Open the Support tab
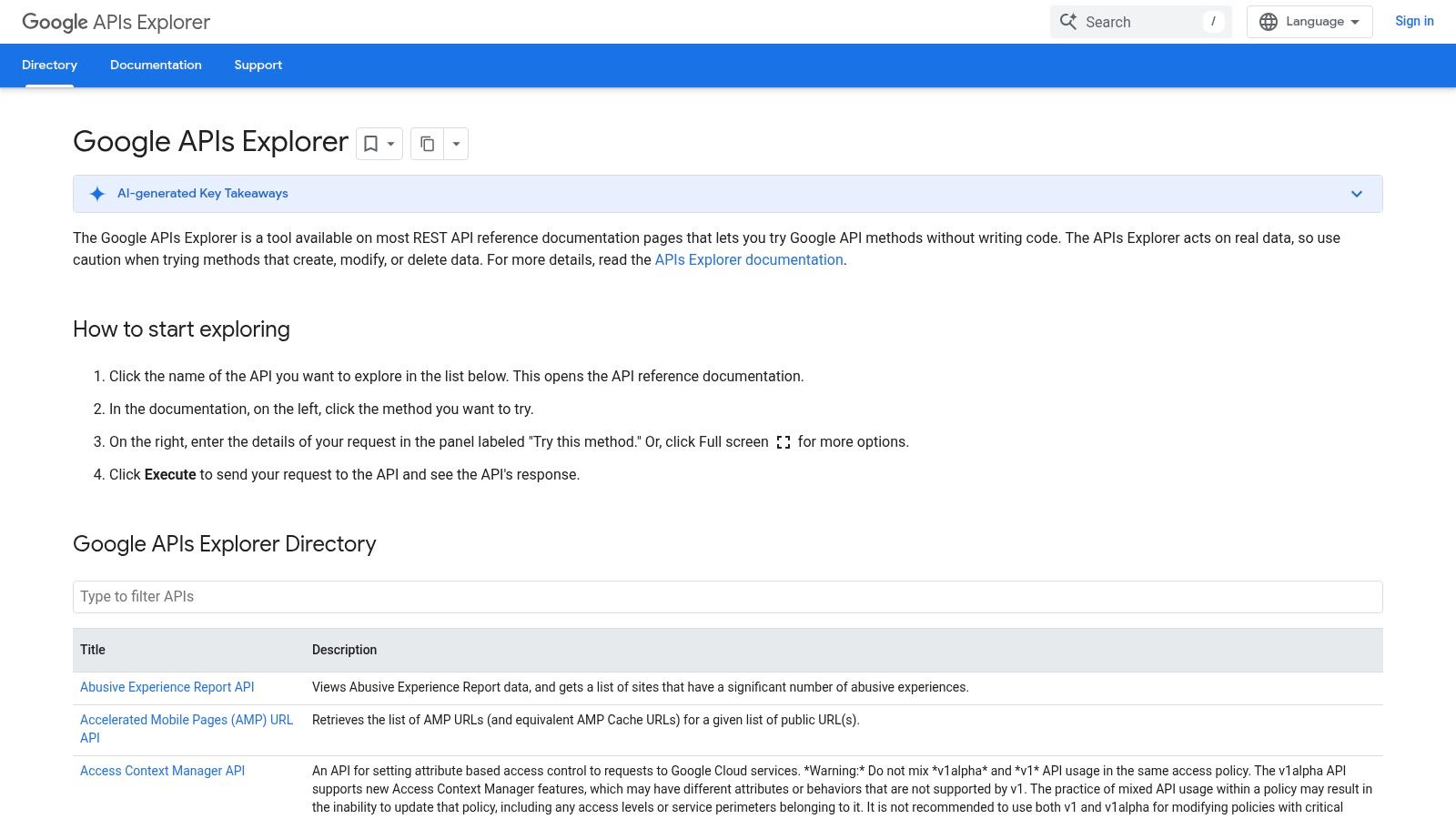The width and height of the screenshot is (1456, 819). point(258,65)
